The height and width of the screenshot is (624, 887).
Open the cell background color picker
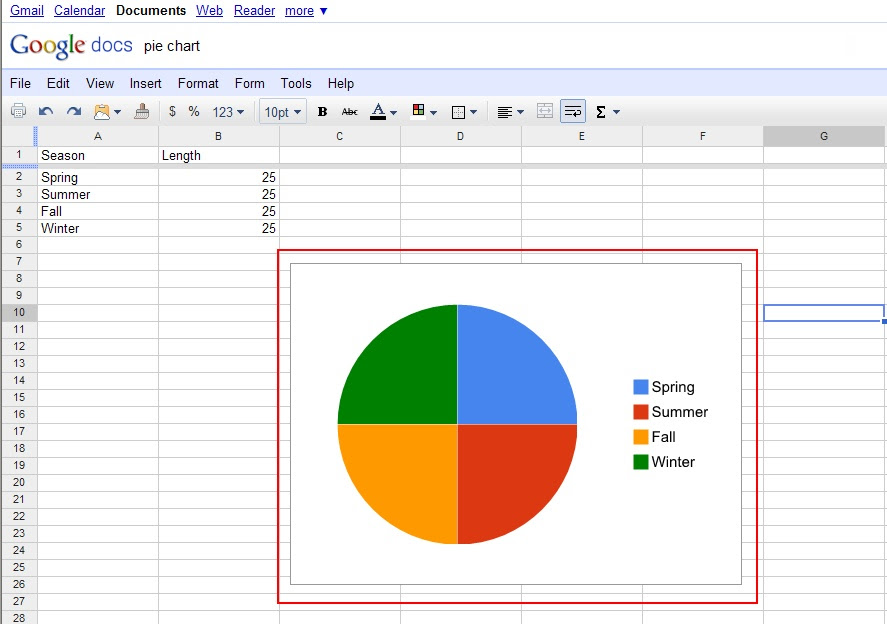point(424,112)
